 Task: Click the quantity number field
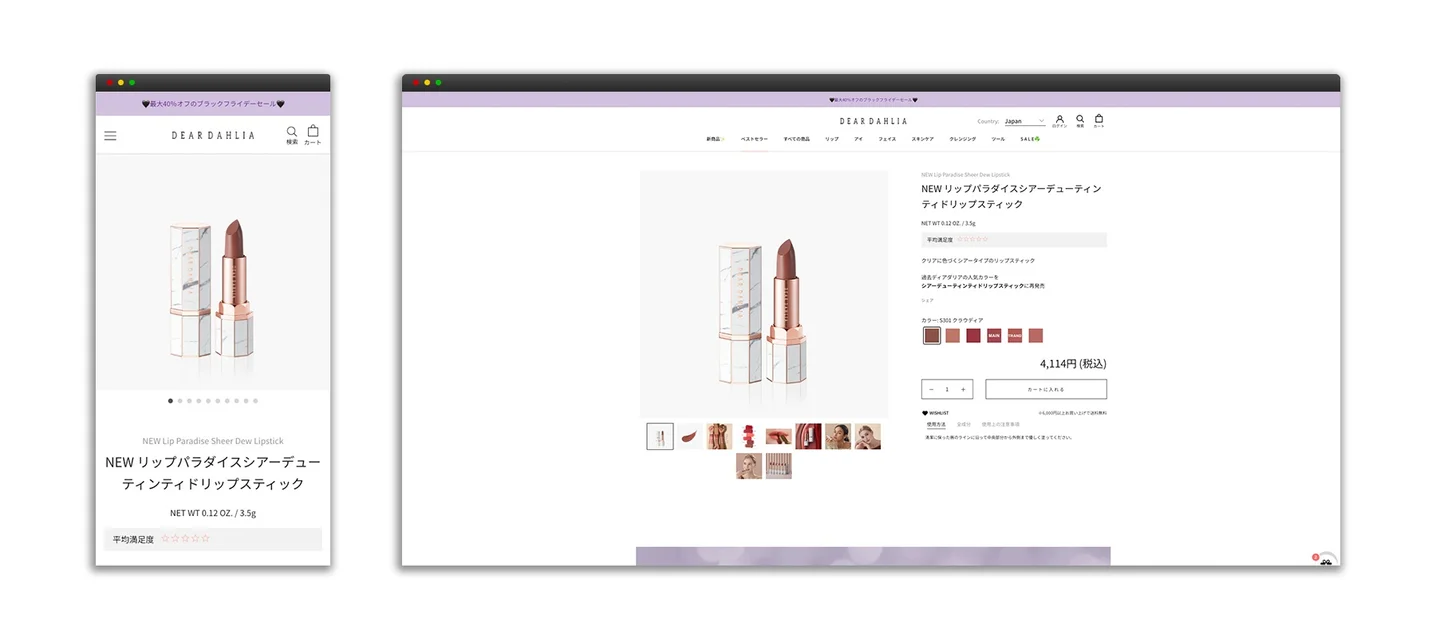tap(947, 389)
